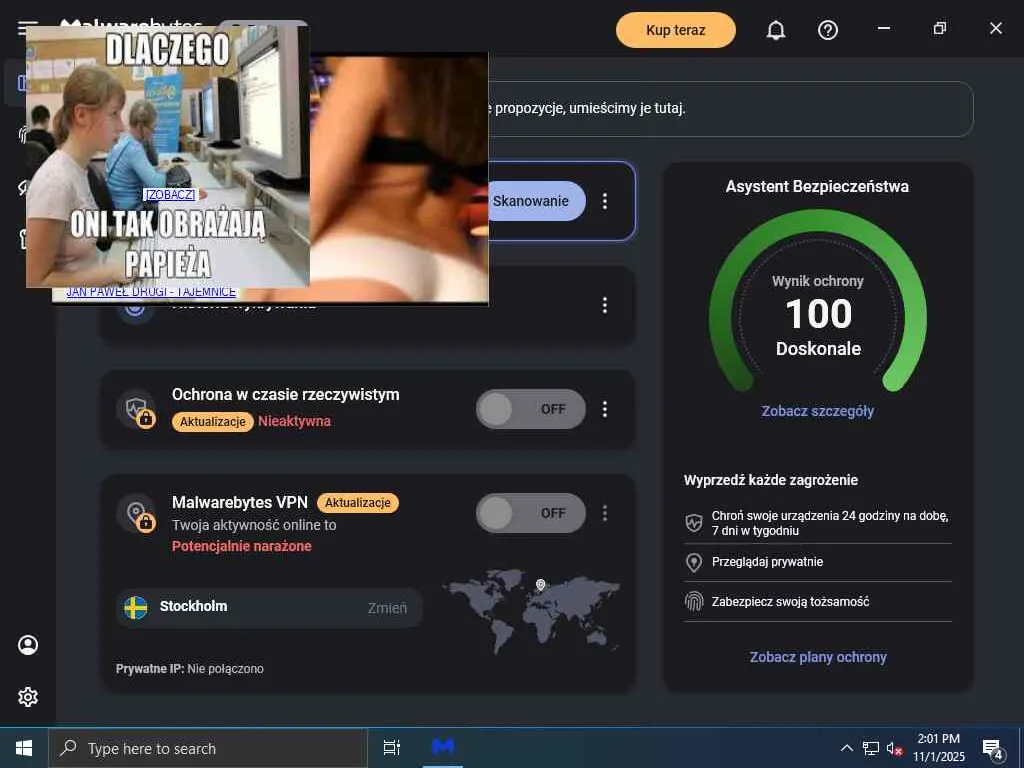This screenshot has height=768, width=1024.
Task: Click the network icon in system tray
Action: click(x=871, y=748)
